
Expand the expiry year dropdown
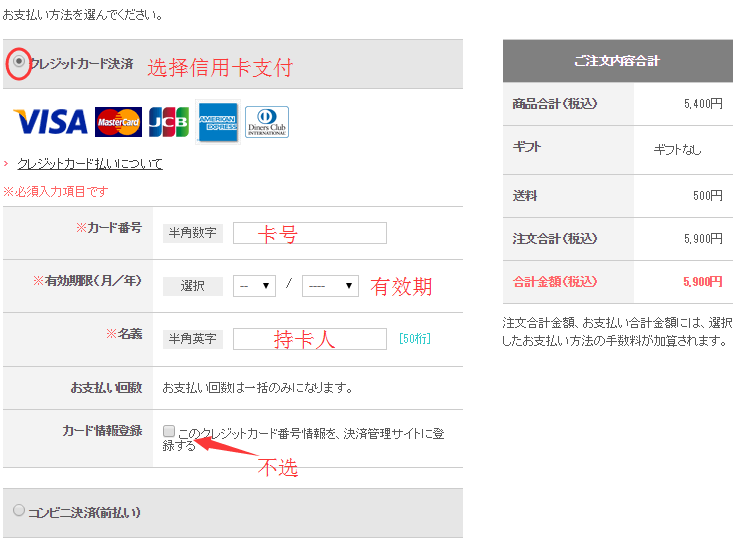click(330, 286)
